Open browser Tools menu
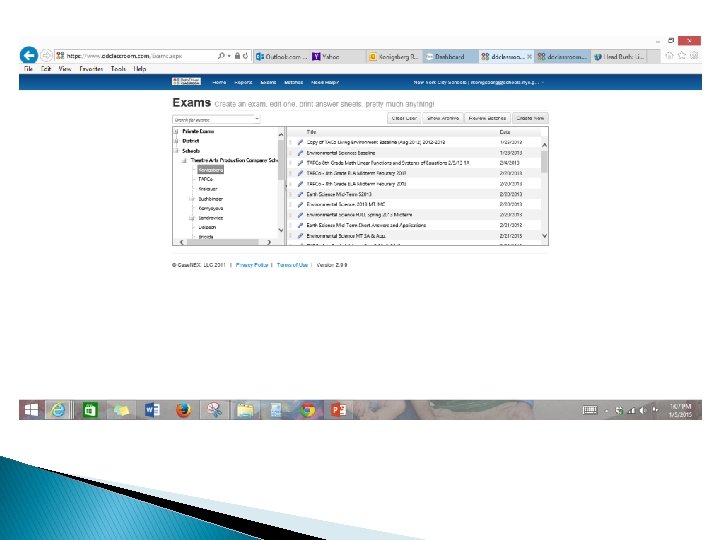The height and width of the screenshot is (540, 720). 118,68
